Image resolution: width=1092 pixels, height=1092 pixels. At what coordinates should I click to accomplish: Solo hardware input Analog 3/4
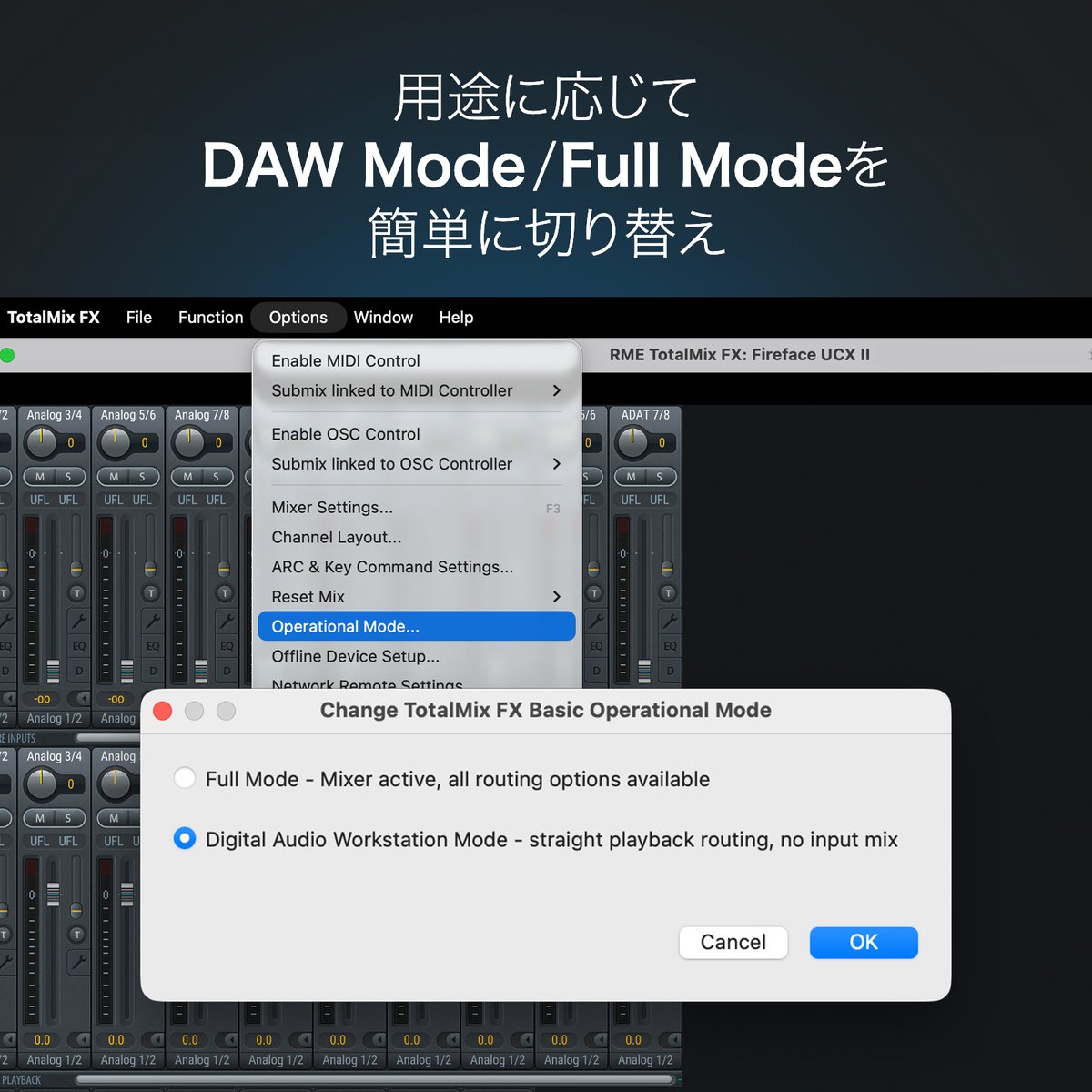coord(68,477)
